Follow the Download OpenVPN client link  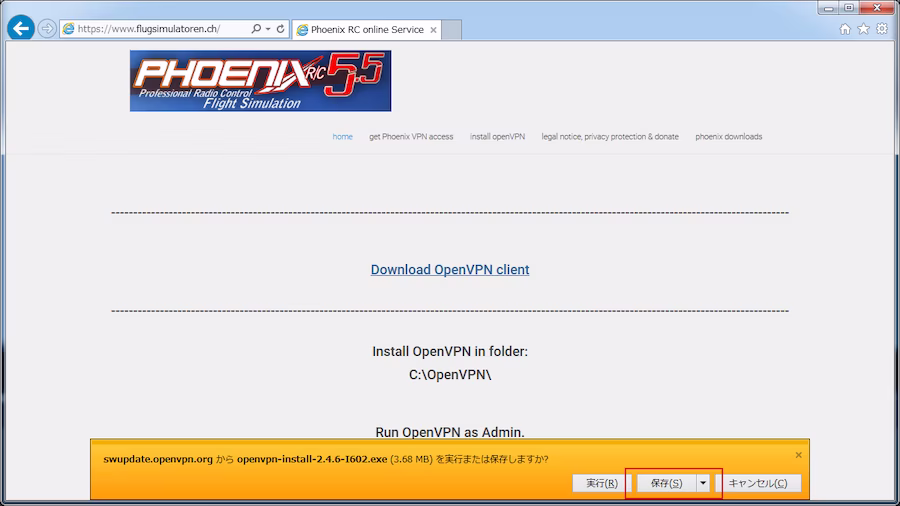click(450, 270)
